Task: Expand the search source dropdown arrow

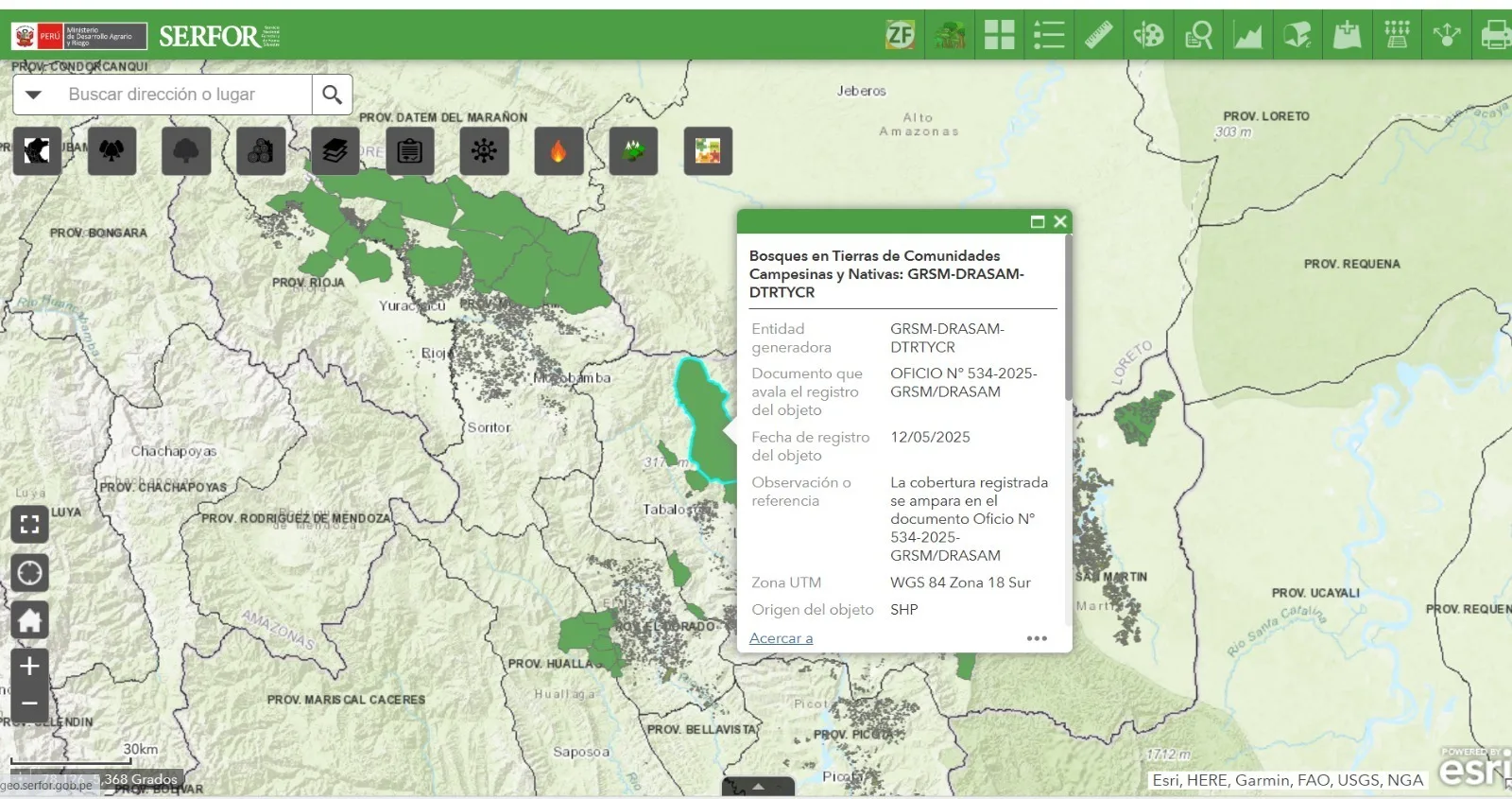Action: click(34, 95)
